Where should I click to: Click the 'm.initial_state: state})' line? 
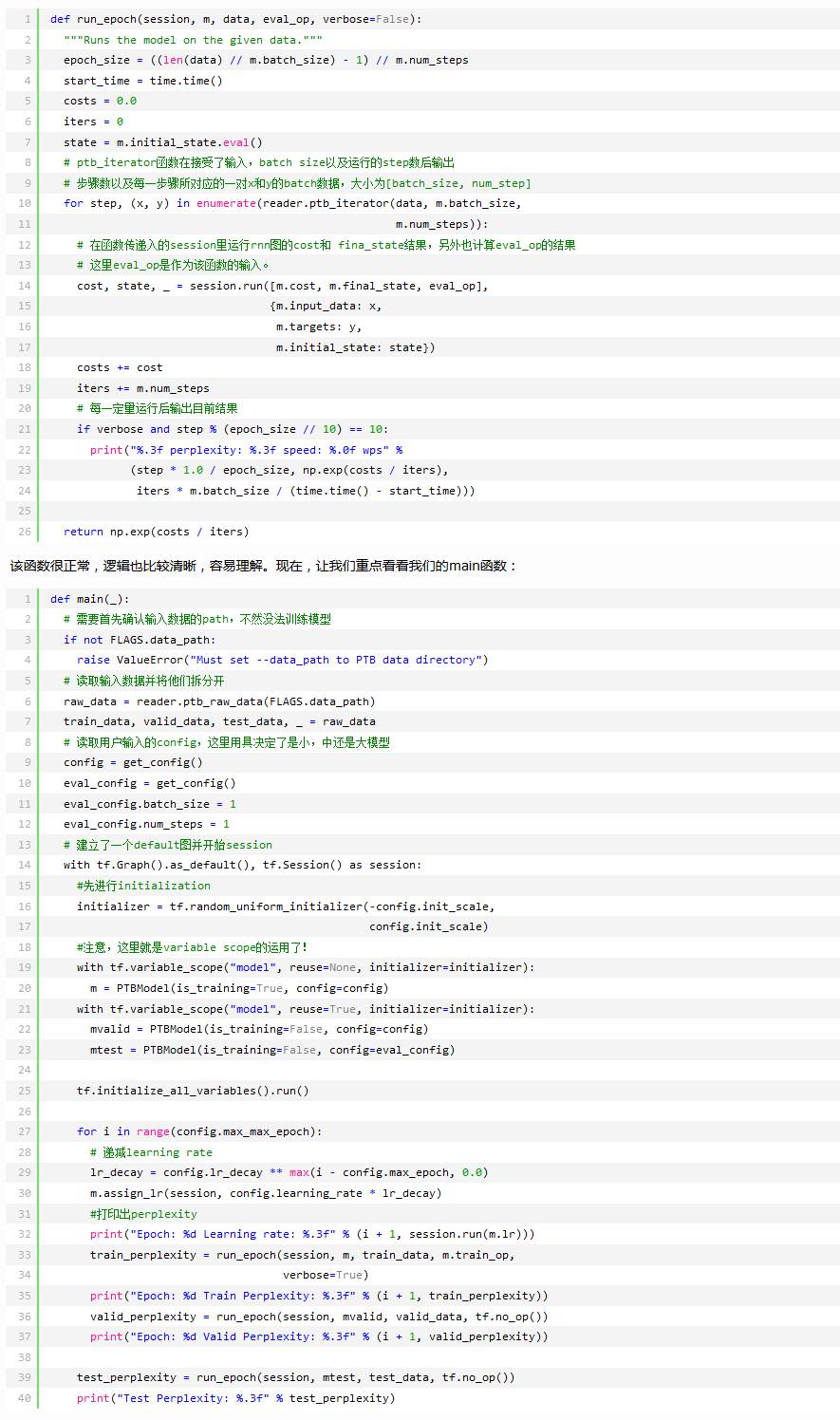tap(356, 347)
